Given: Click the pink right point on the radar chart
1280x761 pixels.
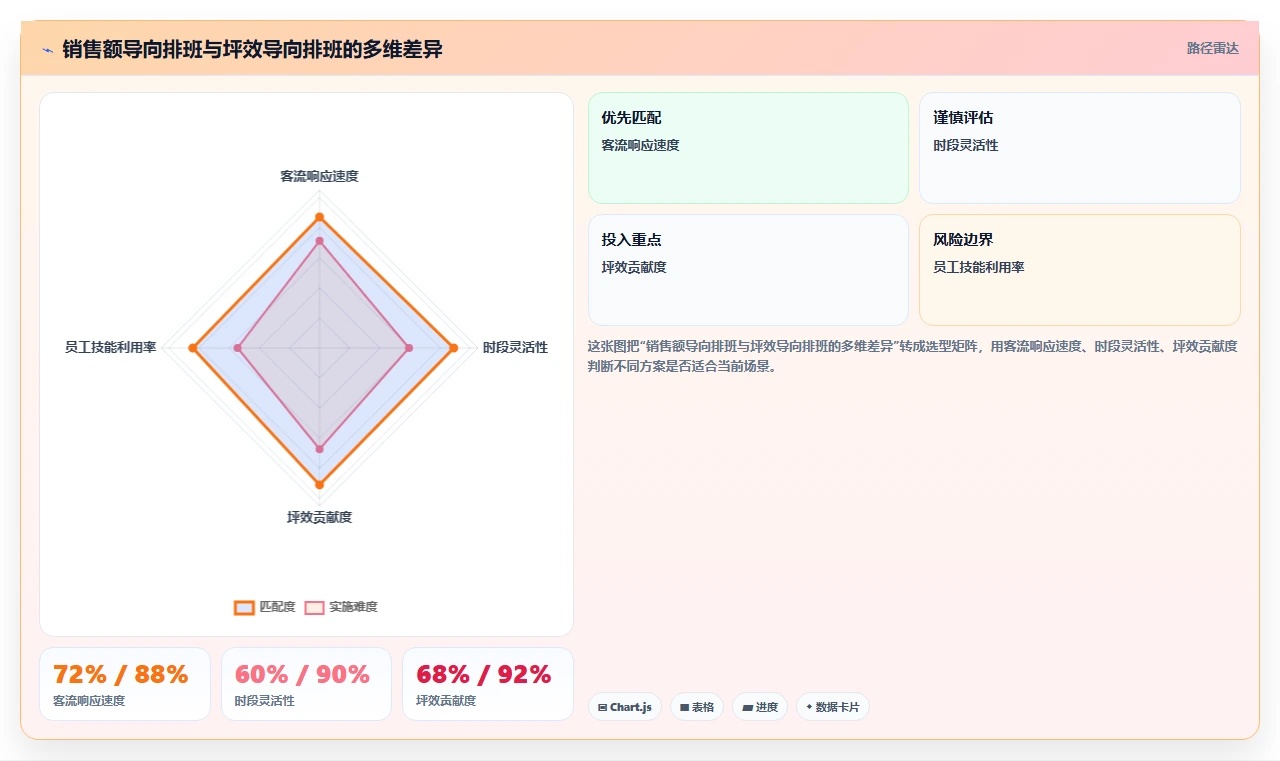Looking at the screenshot, I should 409,348.
